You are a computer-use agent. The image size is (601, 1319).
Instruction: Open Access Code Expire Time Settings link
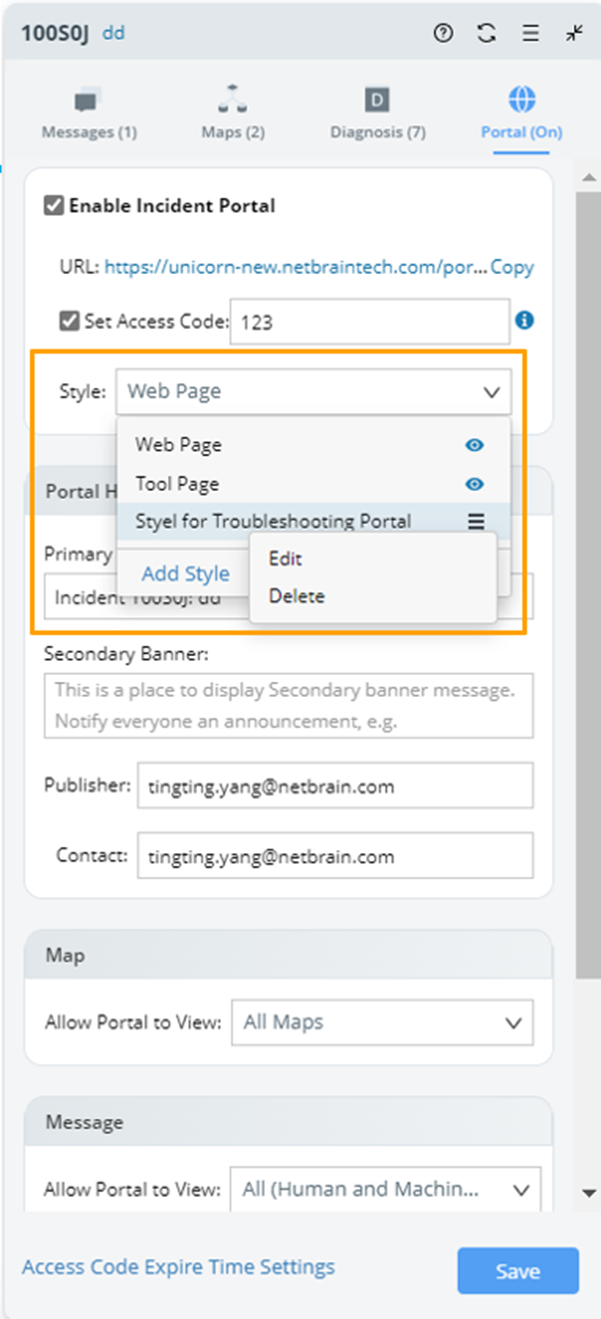coord(178,1267)
